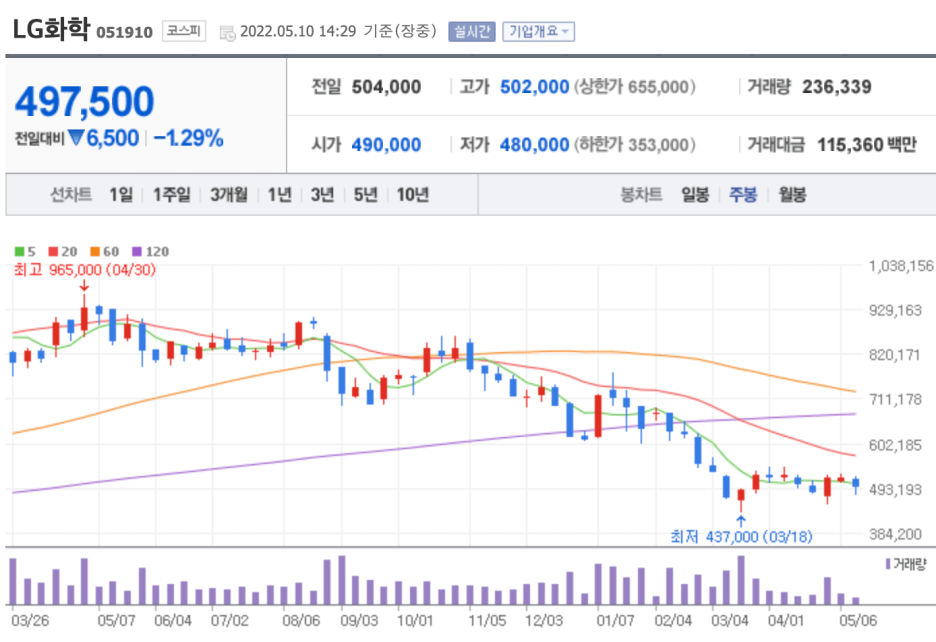Click the 저가 value 480,000
The width and height of the screenshot is (936, 642).
pos(534,145)
